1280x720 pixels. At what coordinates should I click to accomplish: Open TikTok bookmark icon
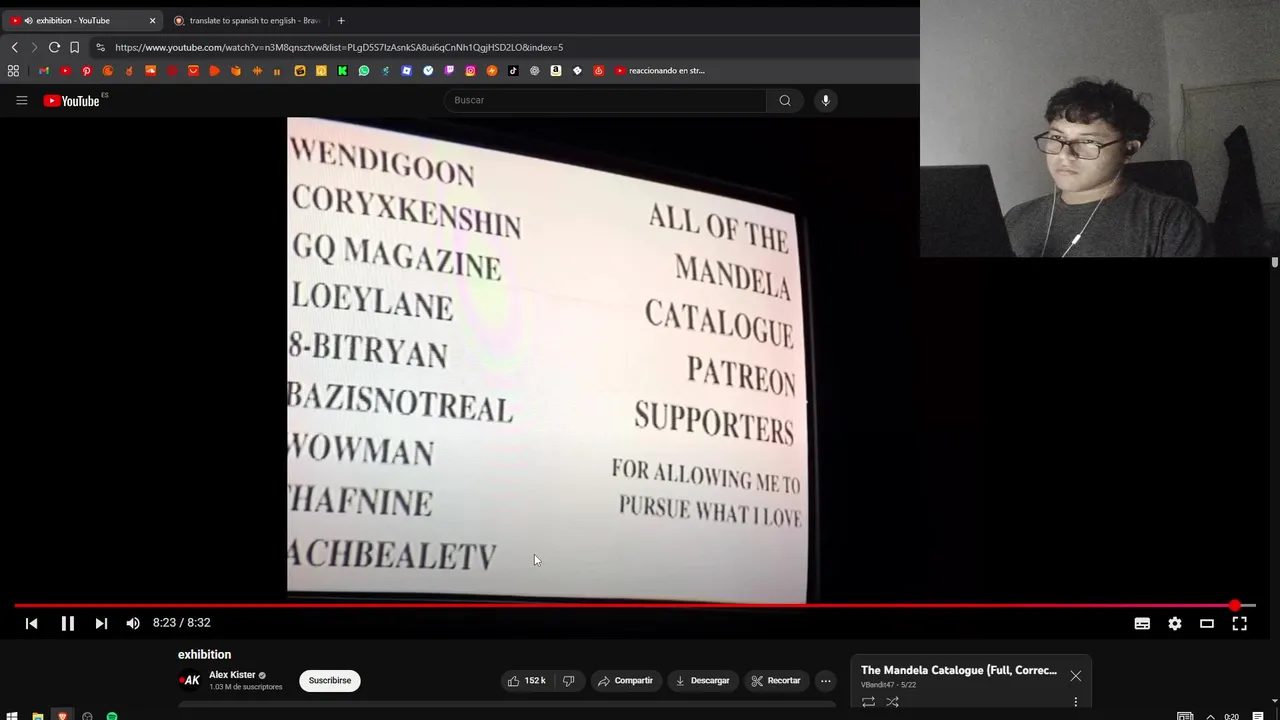513,71
